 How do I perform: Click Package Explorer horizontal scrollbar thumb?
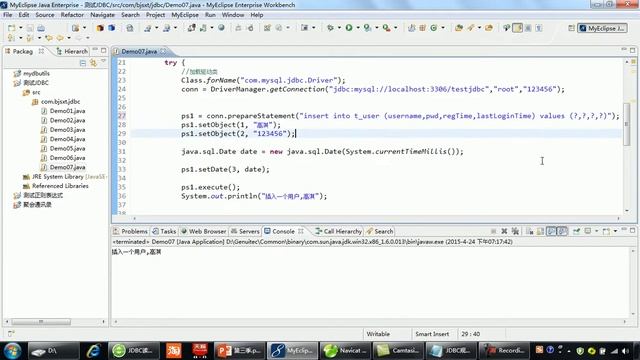coord(41,322)
